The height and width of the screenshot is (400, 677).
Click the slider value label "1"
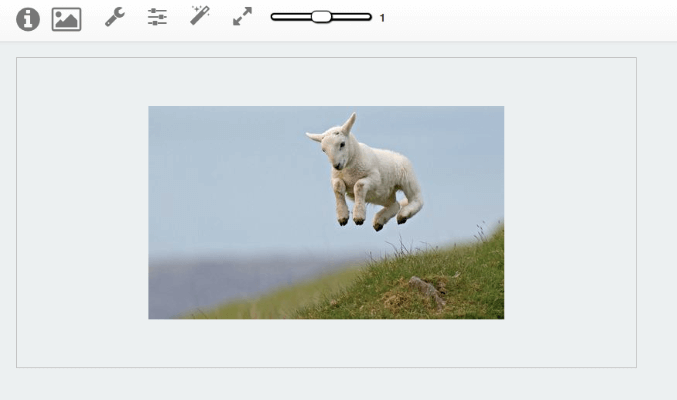[382, 18]
